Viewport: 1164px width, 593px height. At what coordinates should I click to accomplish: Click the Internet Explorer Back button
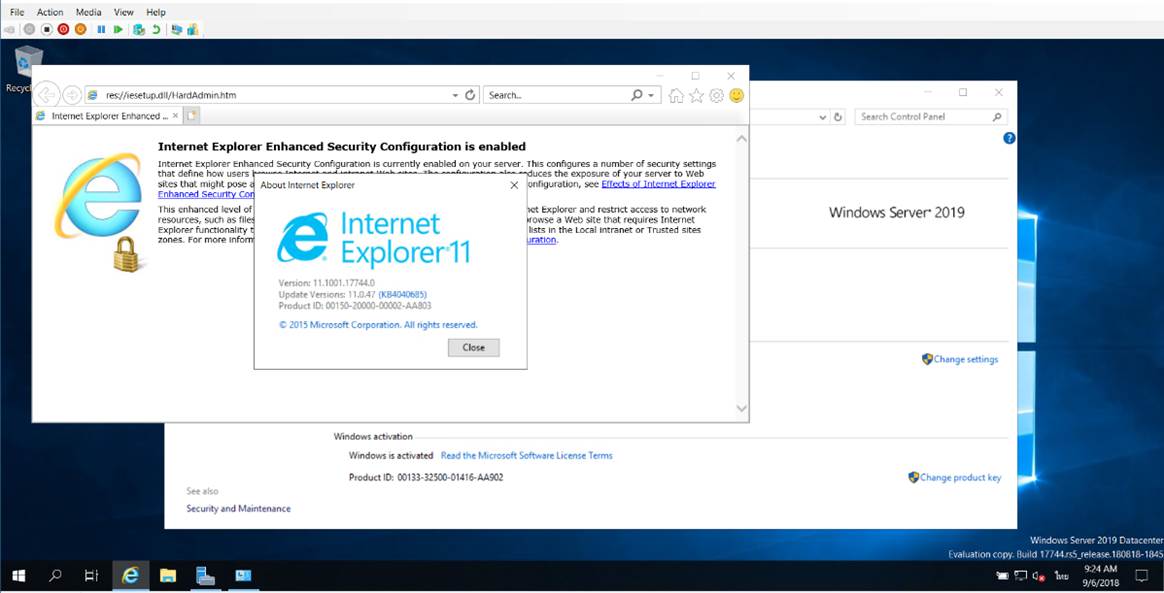(x=47, y=94)
